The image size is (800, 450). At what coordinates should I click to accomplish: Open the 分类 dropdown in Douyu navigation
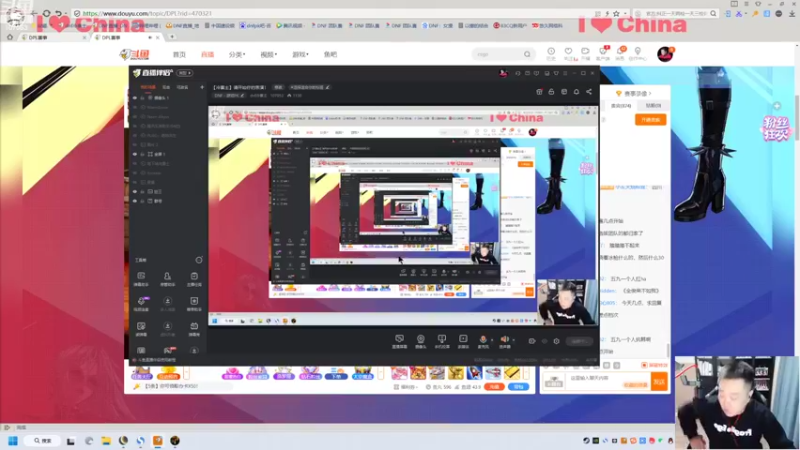pos(237,54)
